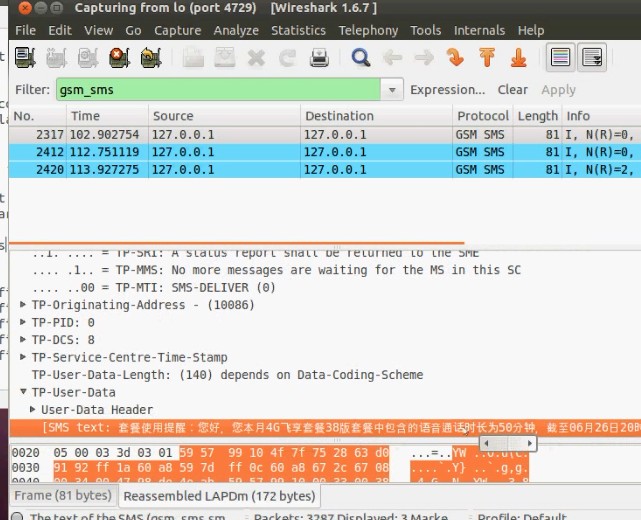Screen dimensions: 641x520
Task: Expand the TP-Originating-Address field
Action: click(x=23, y=305)
